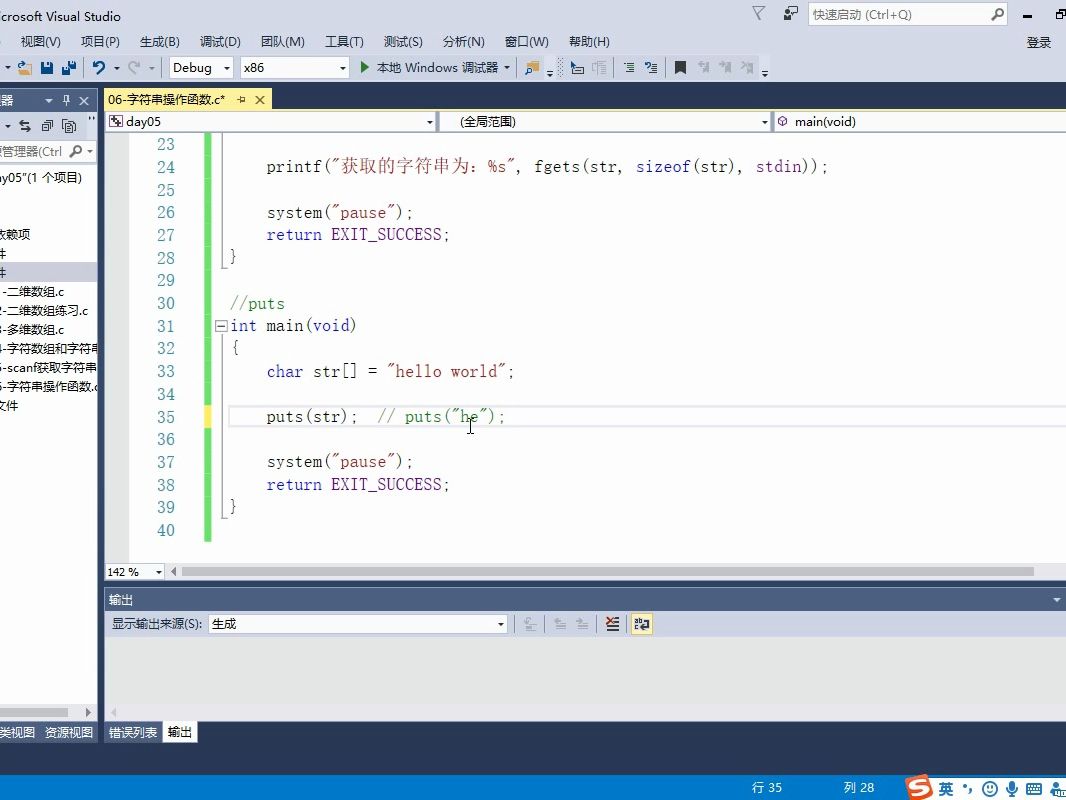Pin the Solution Explorer panel
The height and width of the screenshot is (800, 1066).
click(x=66, y=101)
